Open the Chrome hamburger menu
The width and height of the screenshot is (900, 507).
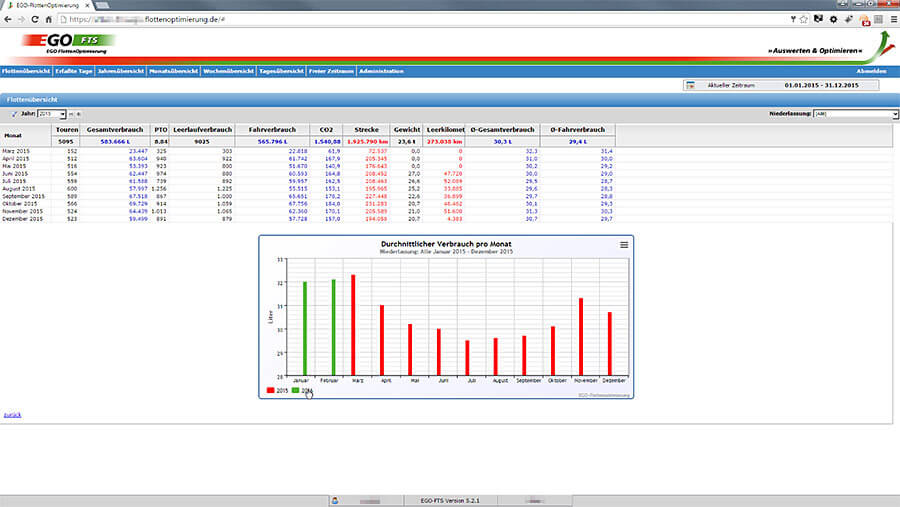pyautogui.click(x=894, y=20)
